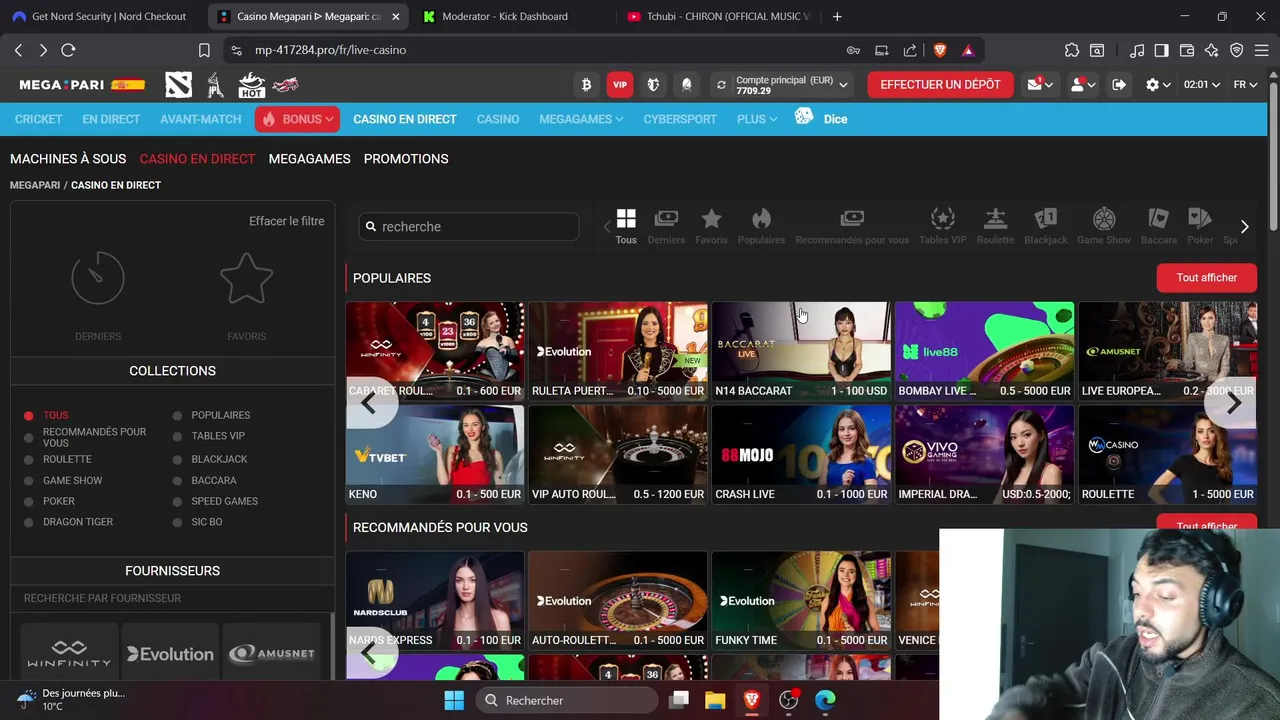
Task: Open the HOT games icon
Action: coord(251,86)
